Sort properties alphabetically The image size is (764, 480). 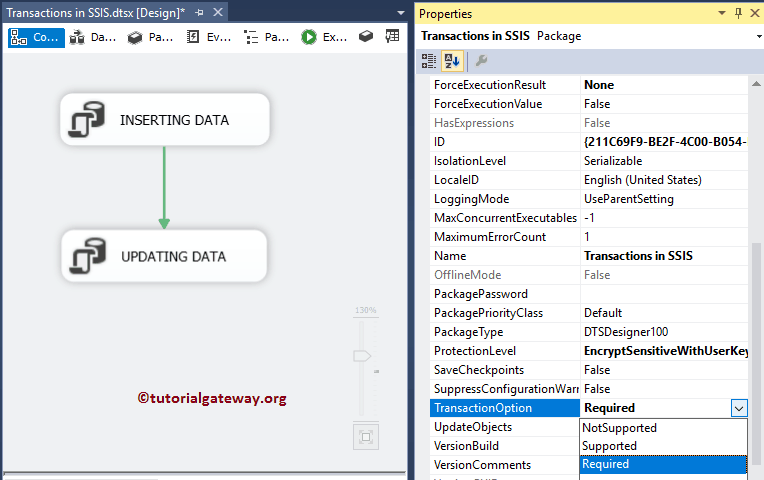pyautogui.click(x=452, y=61)
